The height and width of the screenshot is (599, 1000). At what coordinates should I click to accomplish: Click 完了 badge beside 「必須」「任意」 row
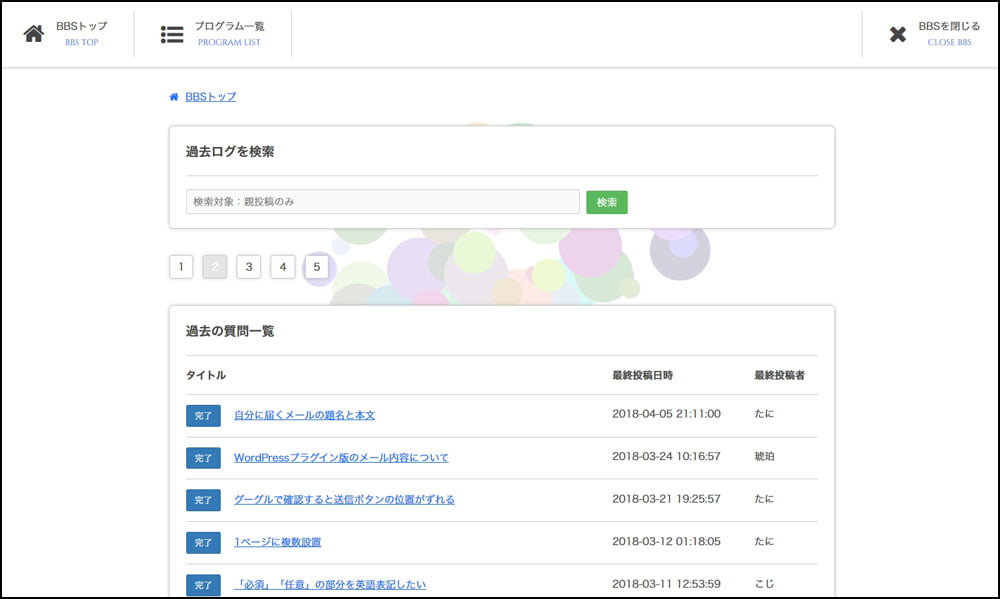click(203, 585)
